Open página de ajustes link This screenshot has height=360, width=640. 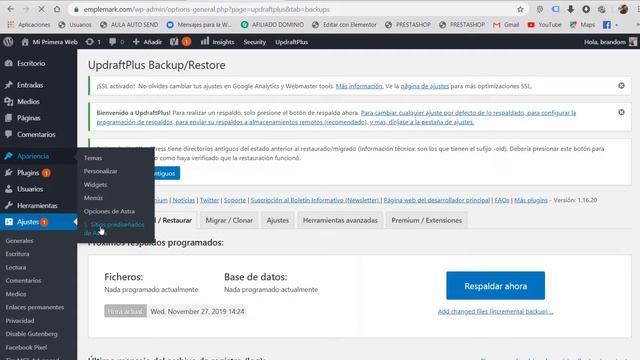tap(424, 86)
